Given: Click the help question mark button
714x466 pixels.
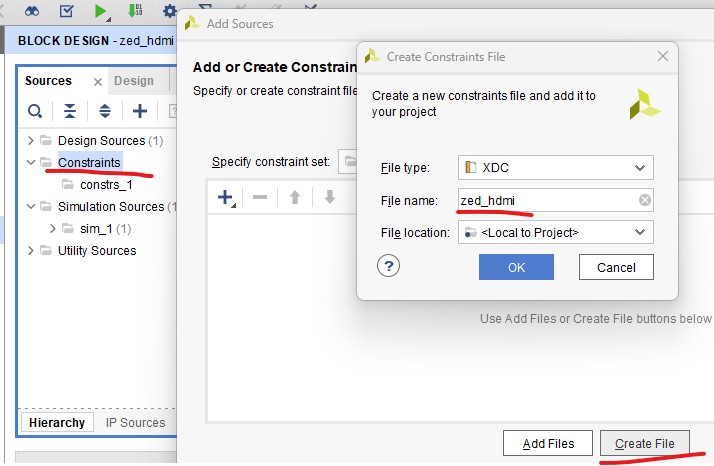Looking at the screenshot, I should click(389, 266).
